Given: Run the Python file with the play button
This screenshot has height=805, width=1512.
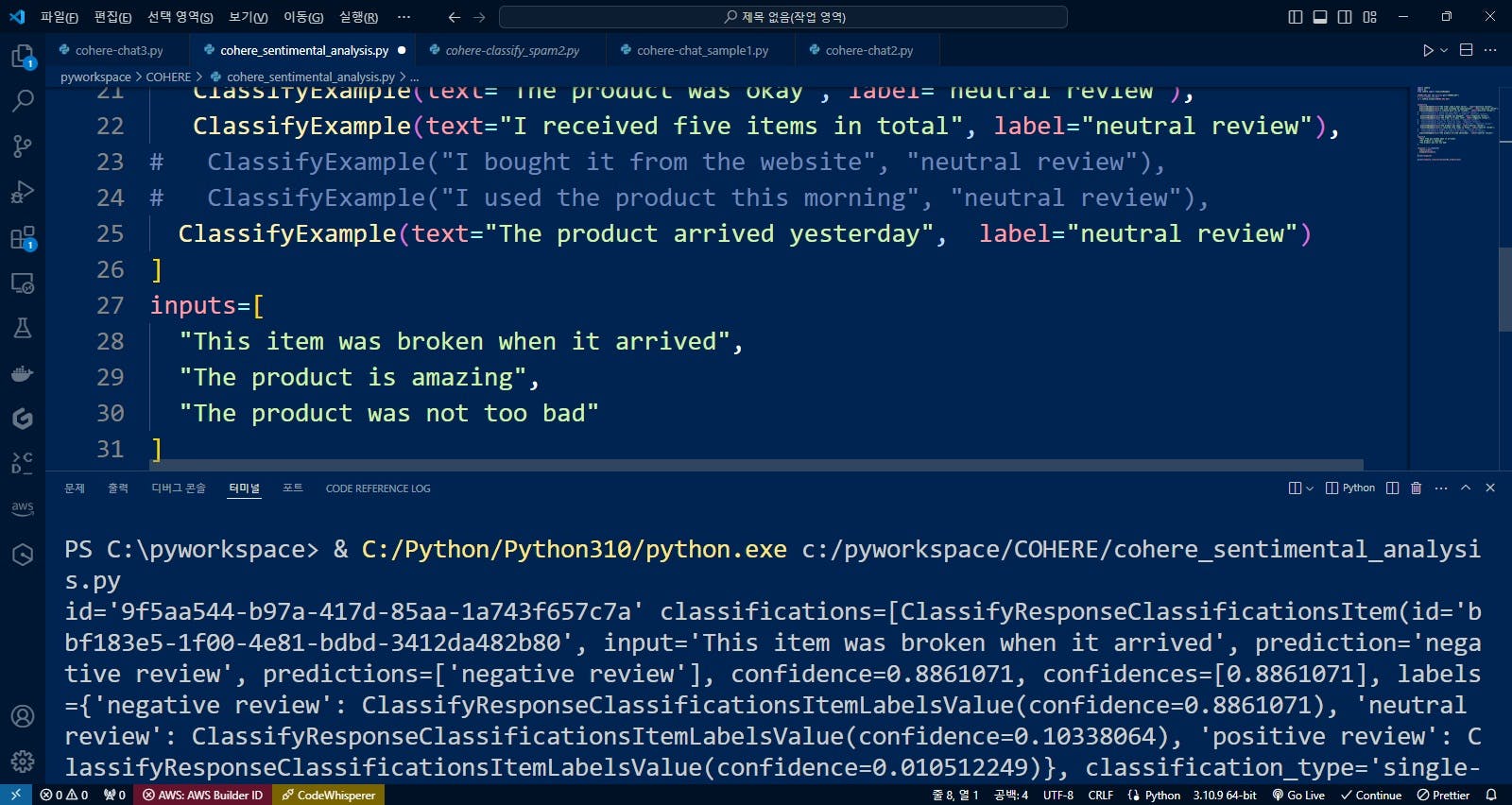Looking at the screenshot, I should click(x=1428, y=50).
